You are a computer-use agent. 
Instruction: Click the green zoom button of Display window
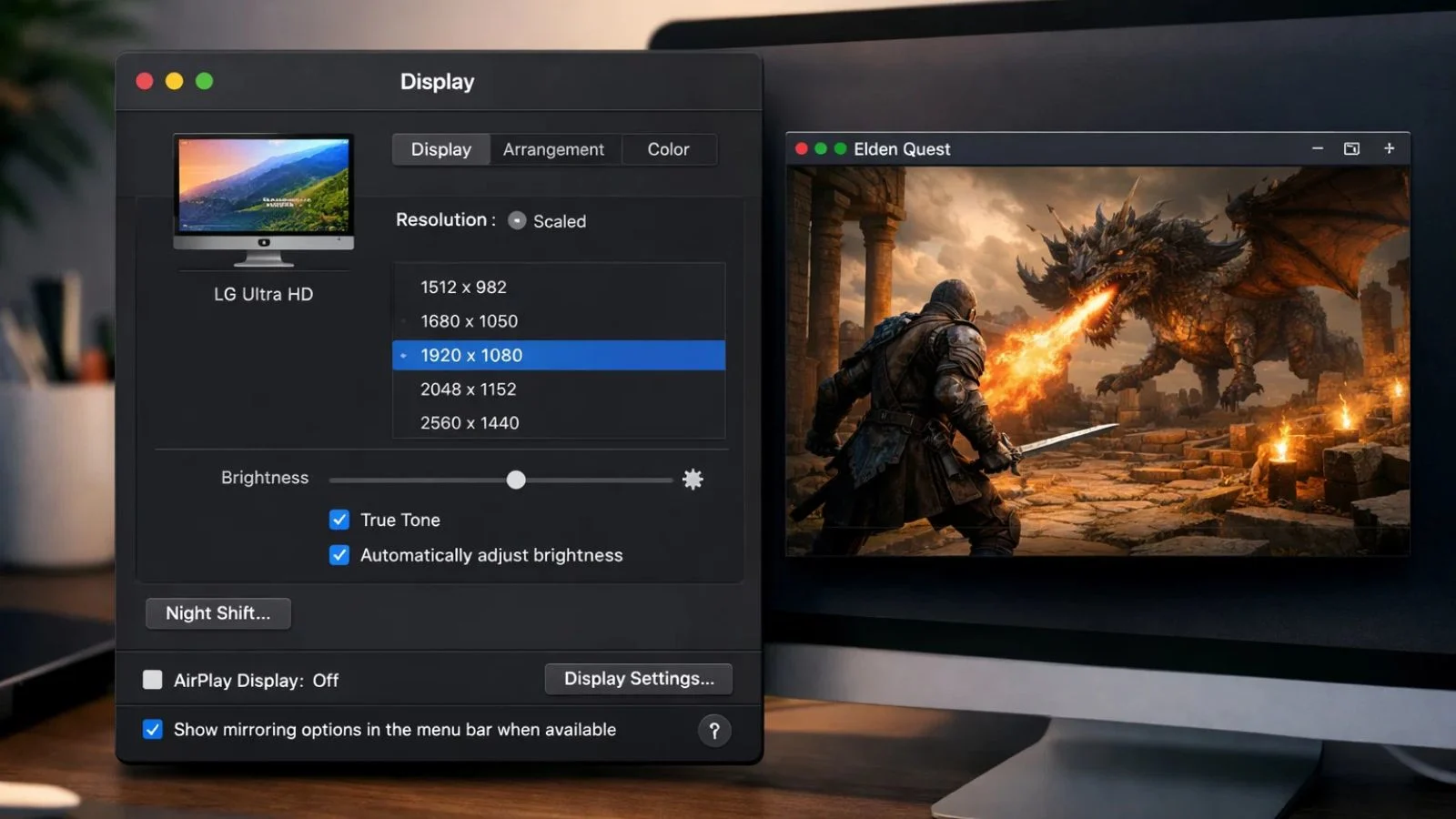pos(205,82)
